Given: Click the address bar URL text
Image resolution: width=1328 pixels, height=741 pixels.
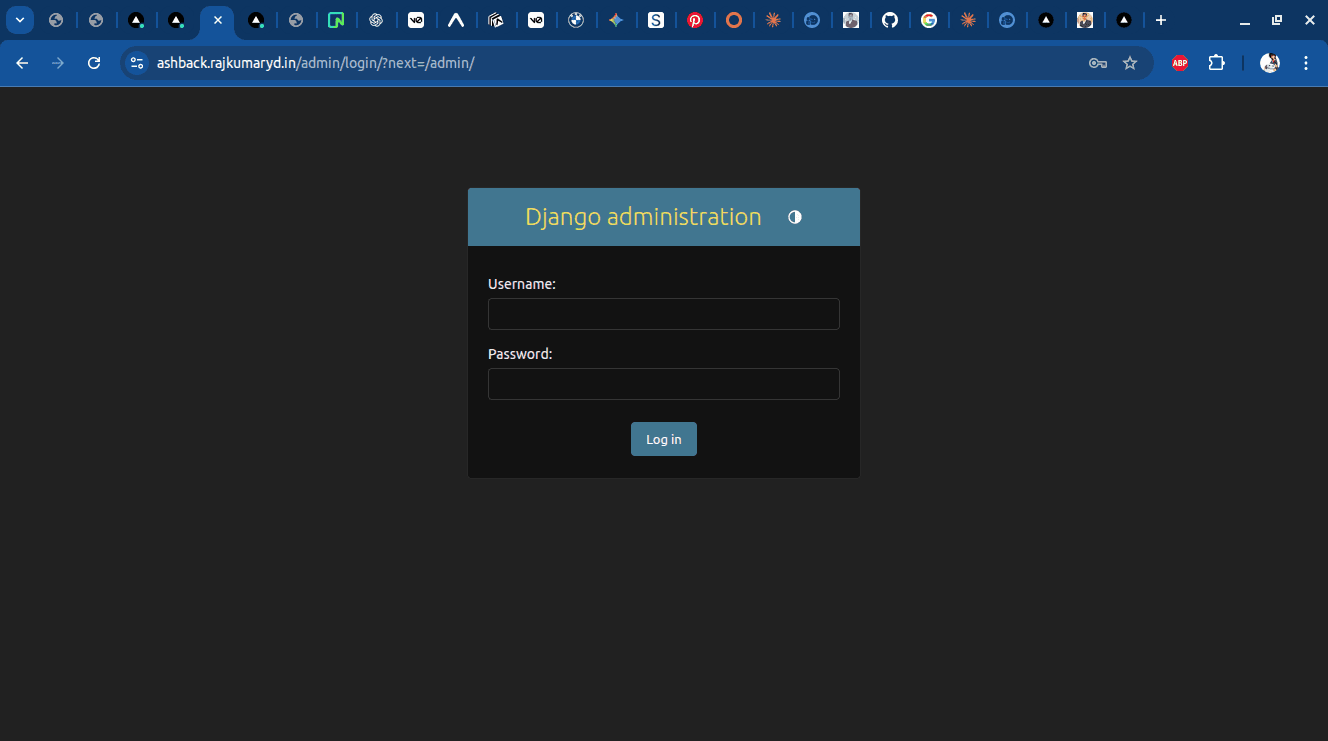Looking at the screenshot, I should tap(315, 63).
